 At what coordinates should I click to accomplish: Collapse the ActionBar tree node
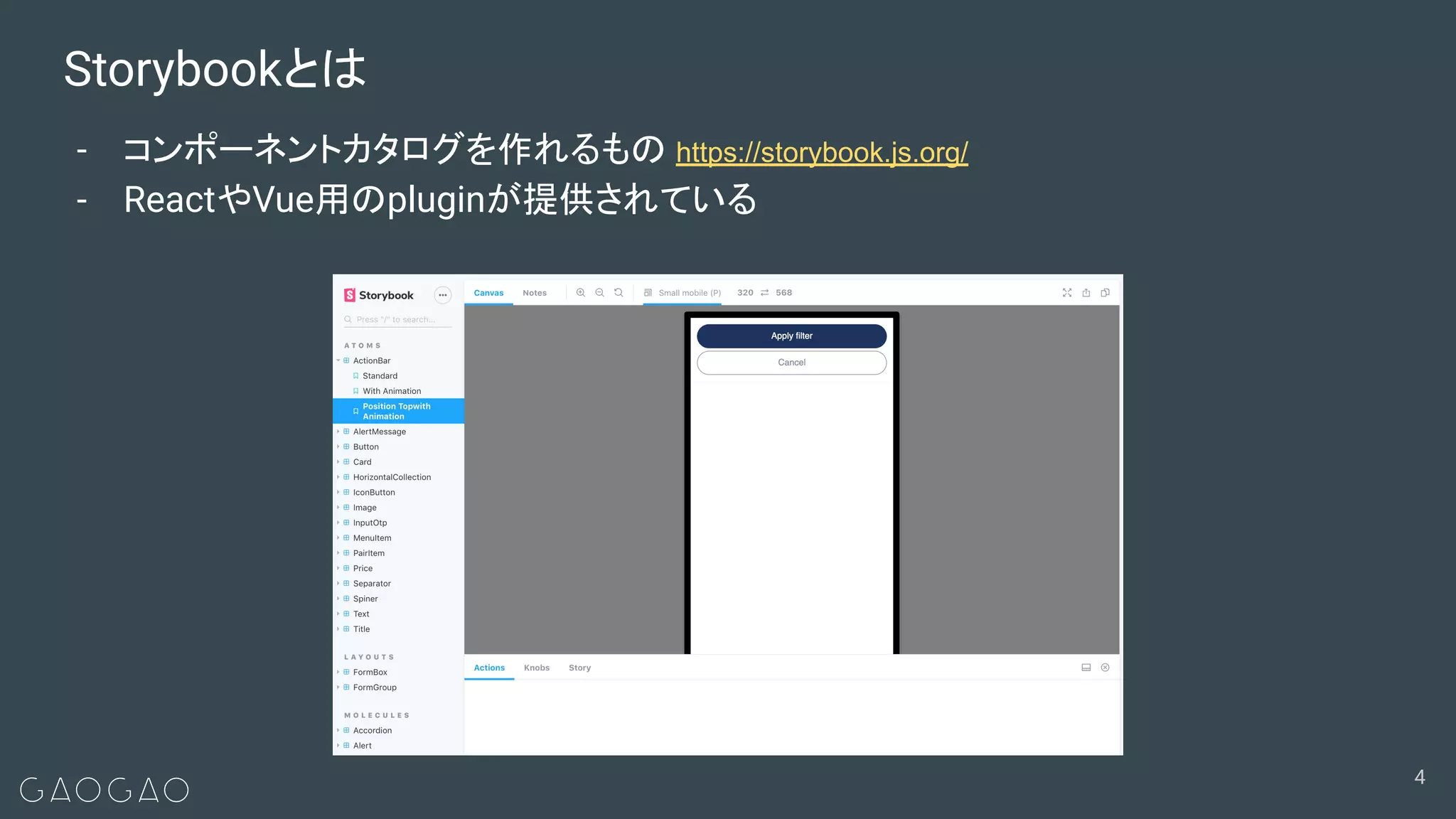(338, 360)
